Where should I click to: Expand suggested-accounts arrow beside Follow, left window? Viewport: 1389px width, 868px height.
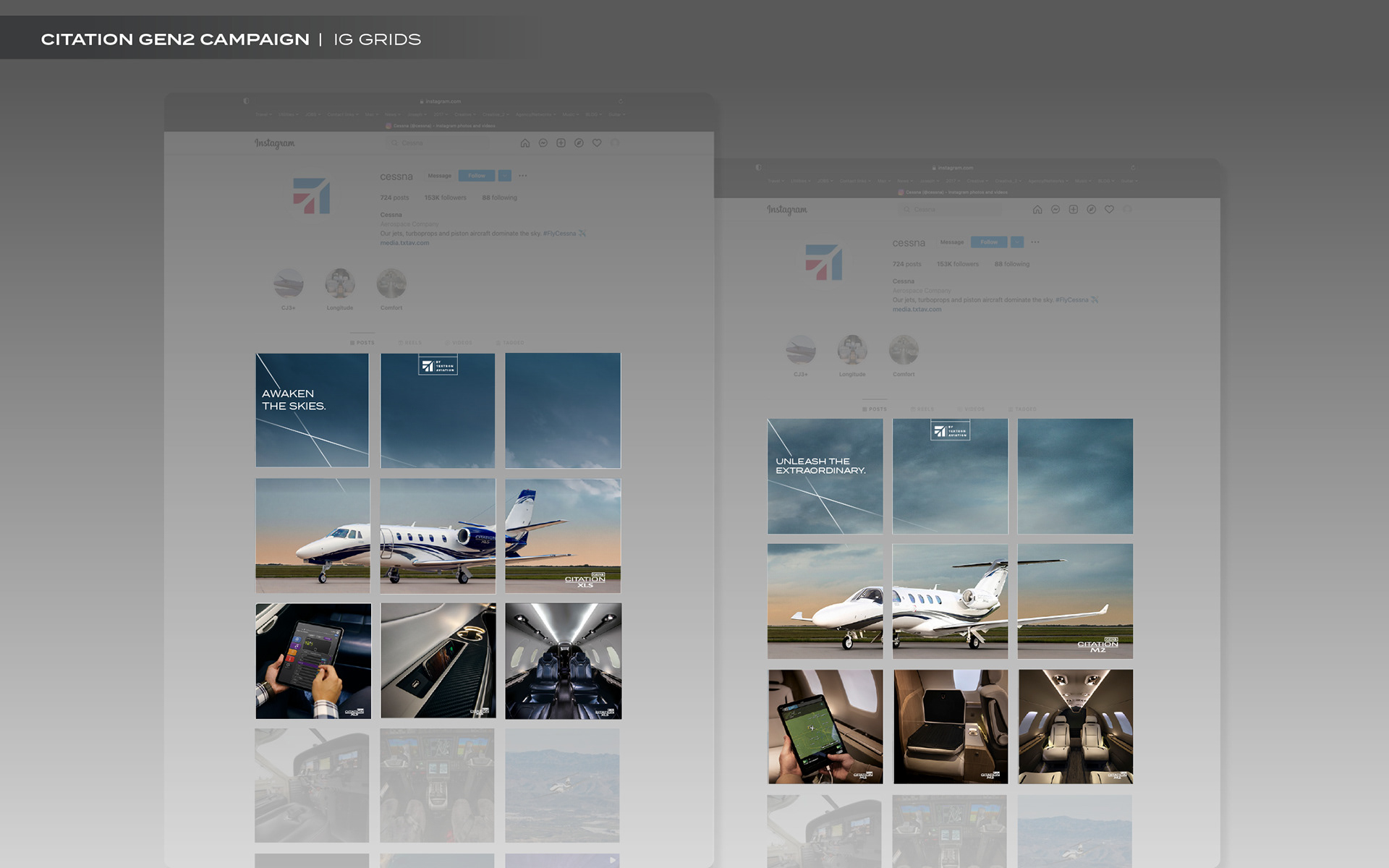click(x=505, y=176)
